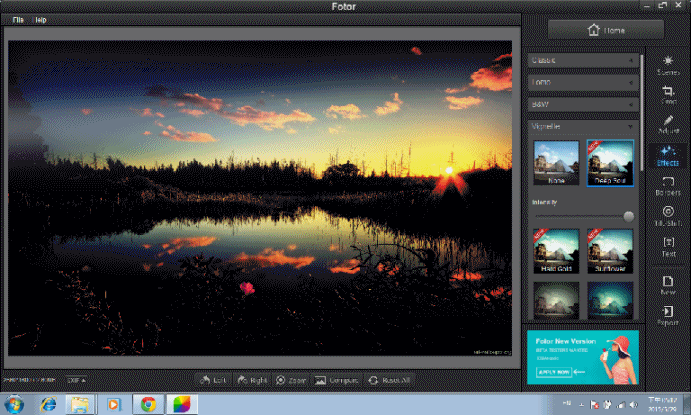Viewport: 691px width, 415px height.
Task: Rotate the image Left
Action: click(213, 380)
